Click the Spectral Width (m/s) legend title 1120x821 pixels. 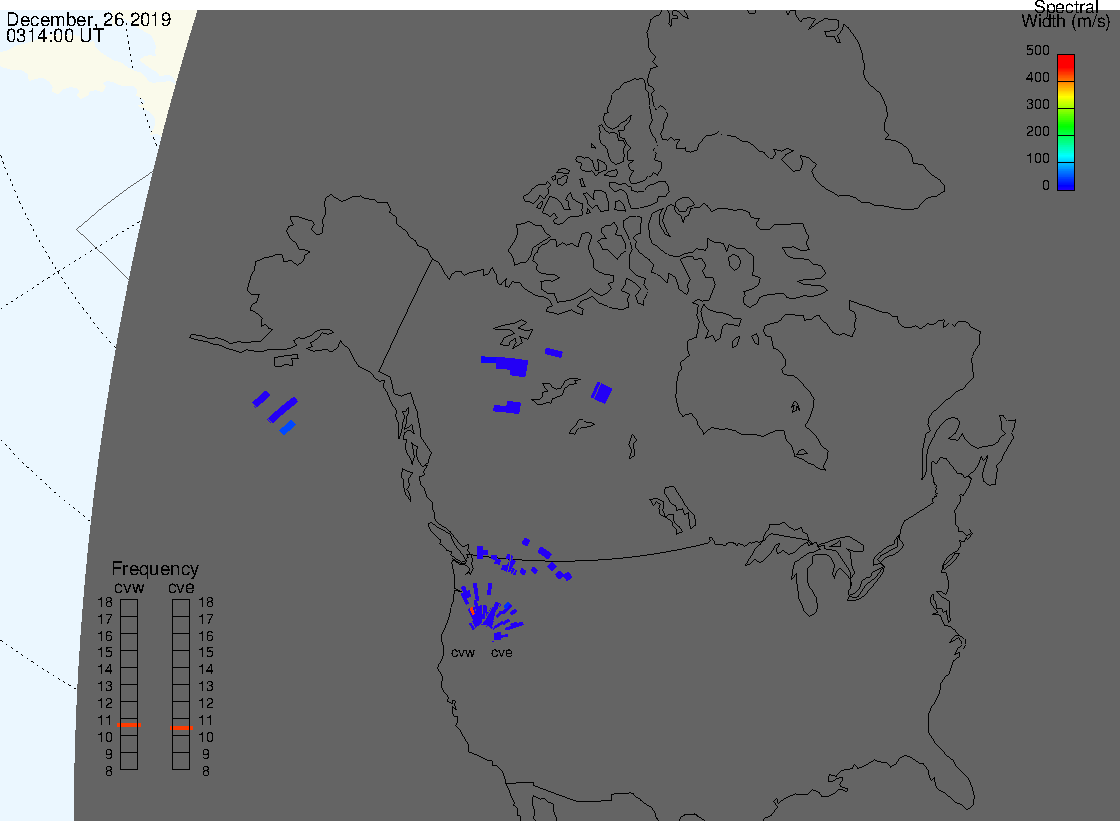pyautogui.click(x=1066, y=14)
